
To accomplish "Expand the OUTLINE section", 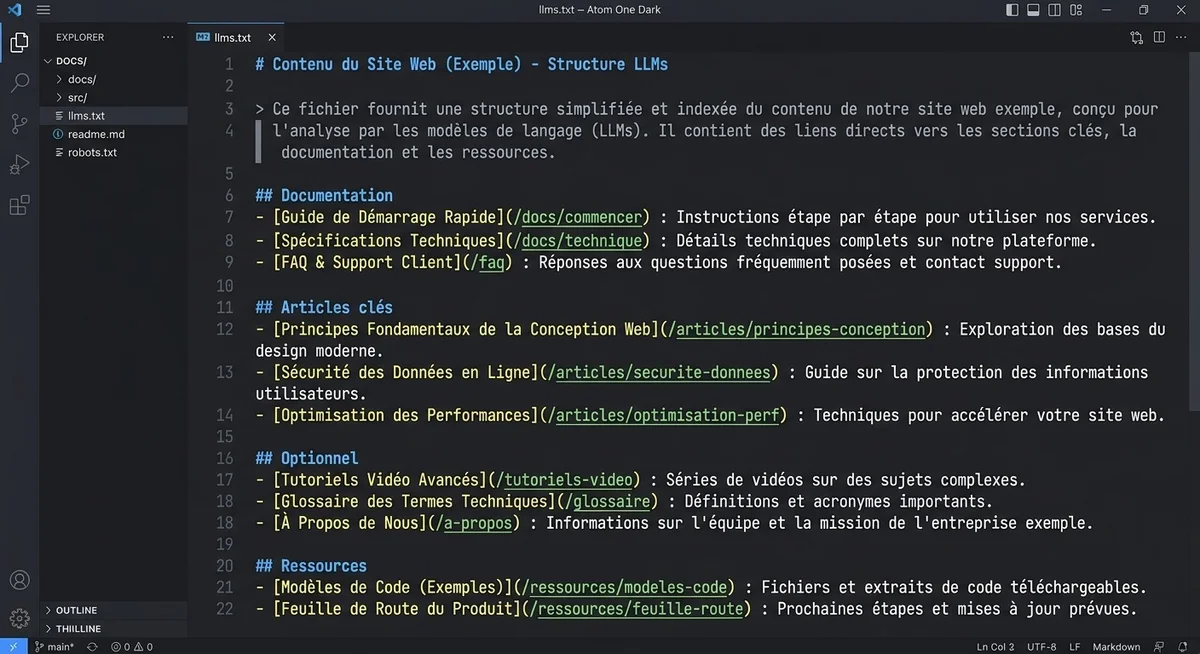I will (x=113, y=610).
